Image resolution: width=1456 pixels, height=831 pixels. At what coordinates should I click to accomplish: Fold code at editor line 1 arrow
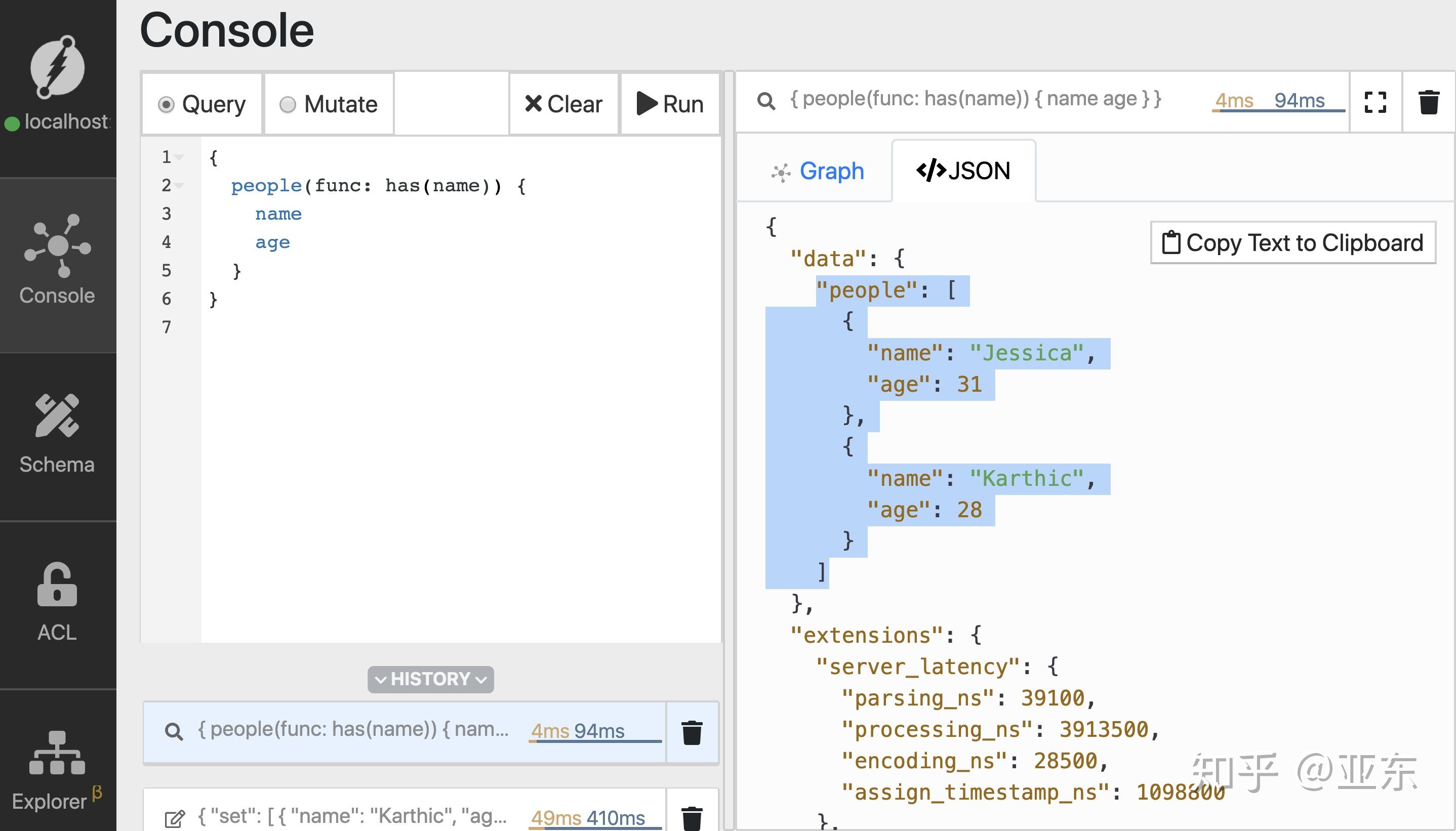[x=180, y=157]
